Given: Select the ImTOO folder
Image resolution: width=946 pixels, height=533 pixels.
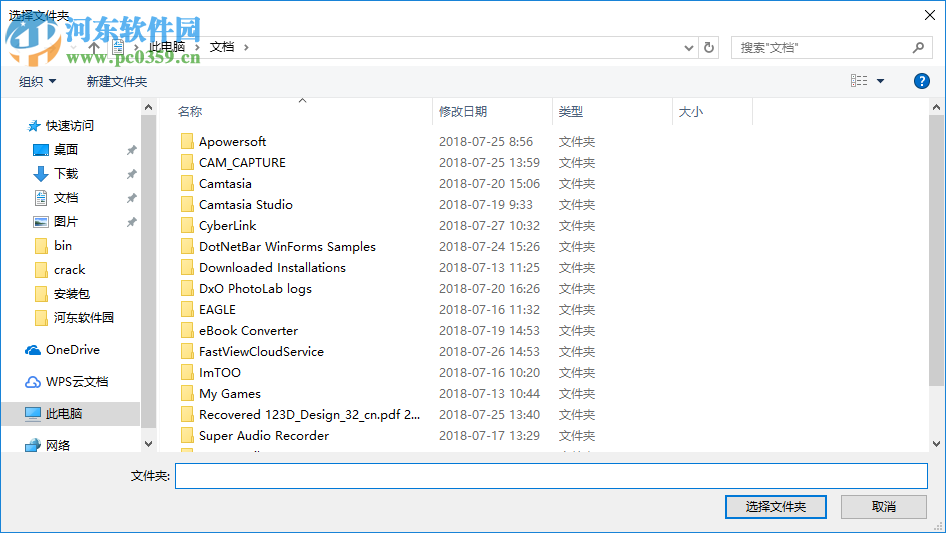Looking at the screenshot, I should tap(220, 373).
